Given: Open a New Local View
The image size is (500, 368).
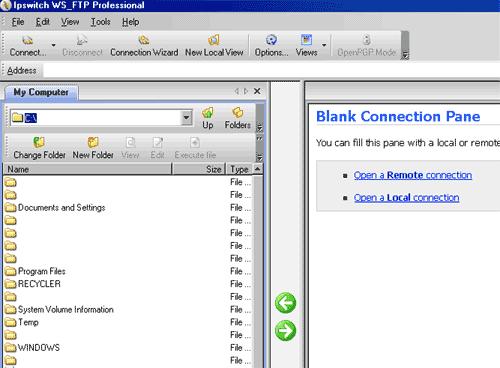Looking at the screenshot, I should point(214,46).
